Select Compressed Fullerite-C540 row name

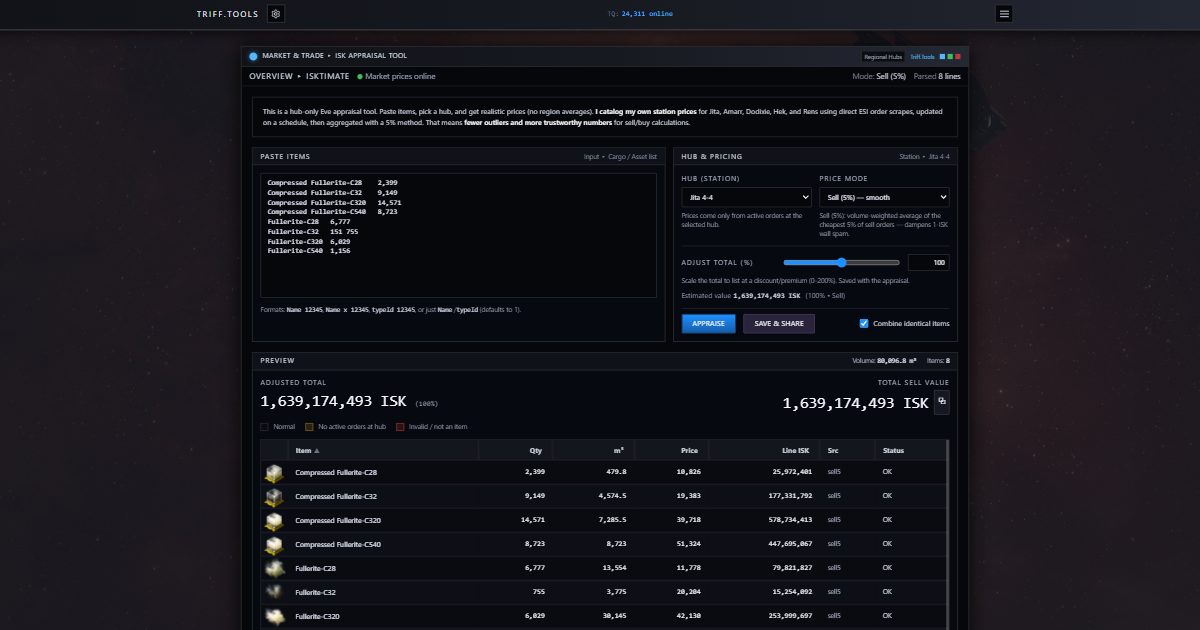click(338, 544)
